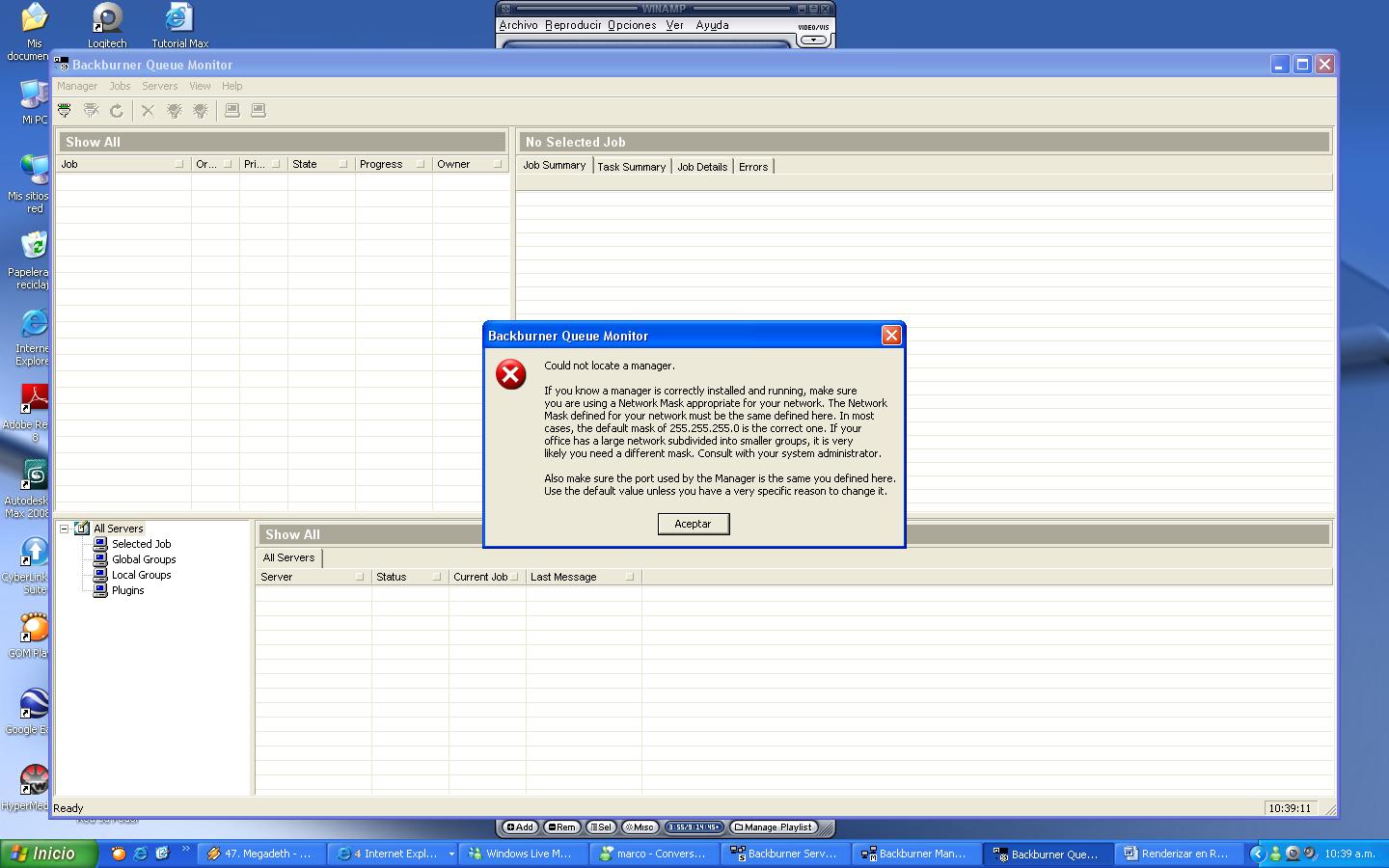Open Winamp's Archivo menu
1389x868 pixels.
click(x=519, y=25)
